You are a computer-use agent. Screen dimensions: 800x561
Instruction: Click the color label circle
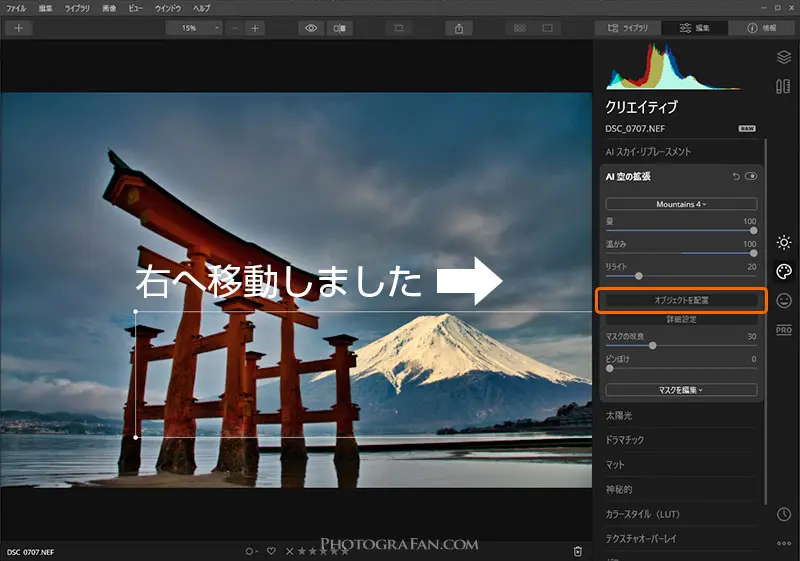(250, 551)
